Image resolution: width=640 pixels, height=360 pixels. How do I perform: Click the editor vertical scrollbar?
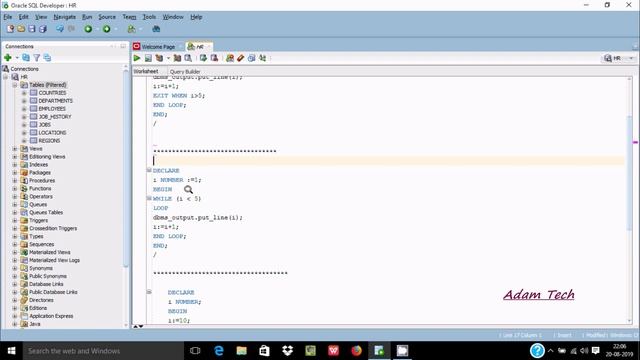pyautogui.click(x=629, y=173)
